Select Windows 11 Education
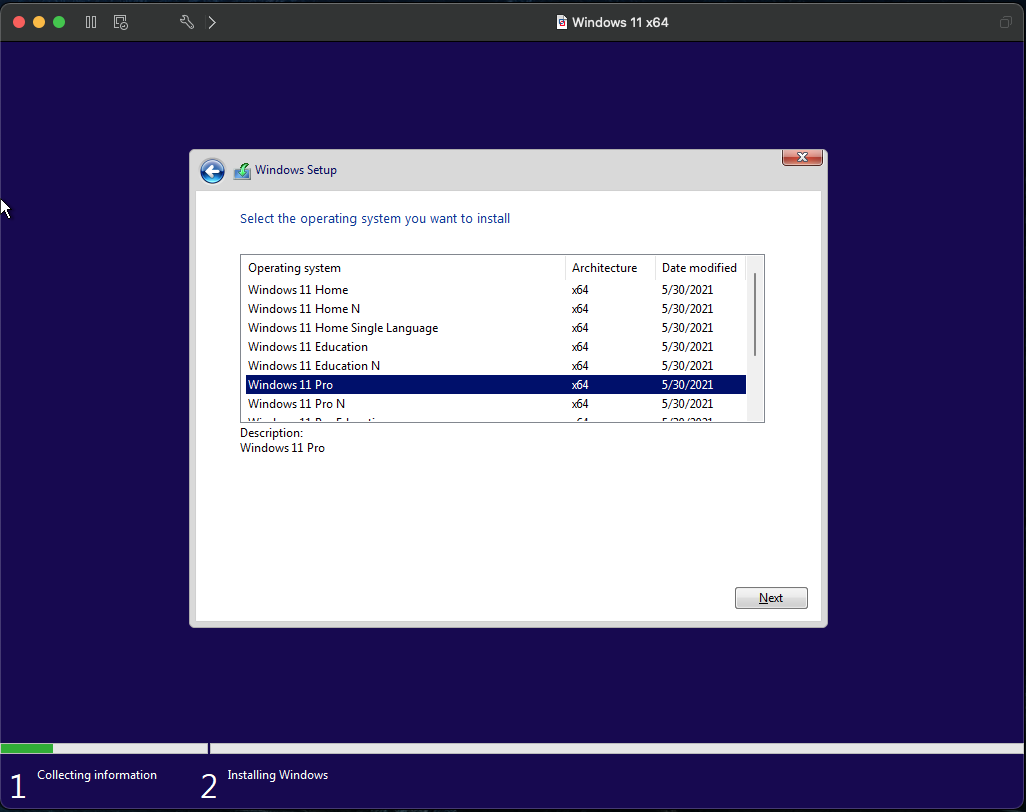1026x812 pixels. (x=495, y=346)
